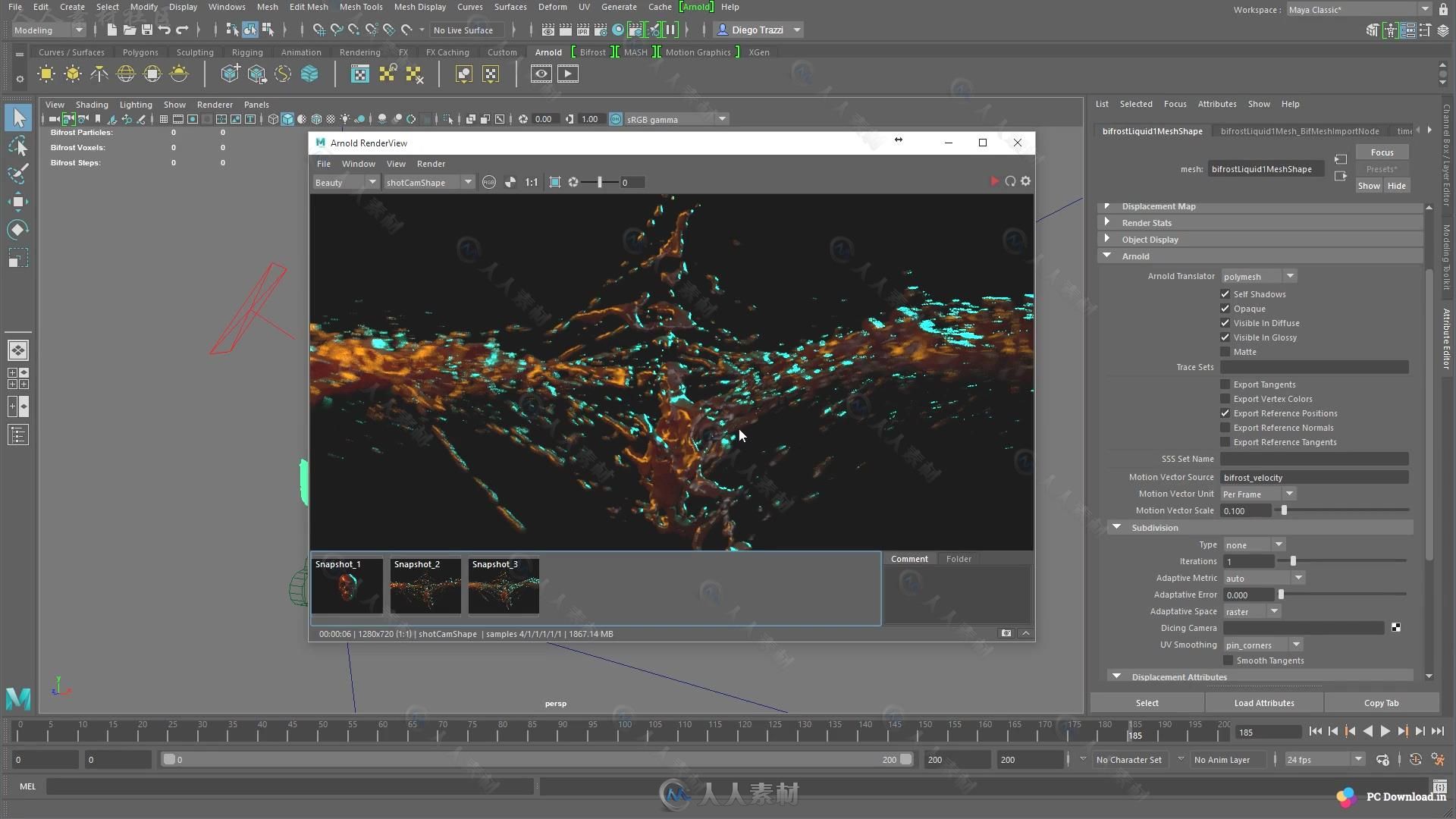Click the Dicing Camera connection checker icon
This screenshot has width=1456, height=819.
tap(1395, 628)
